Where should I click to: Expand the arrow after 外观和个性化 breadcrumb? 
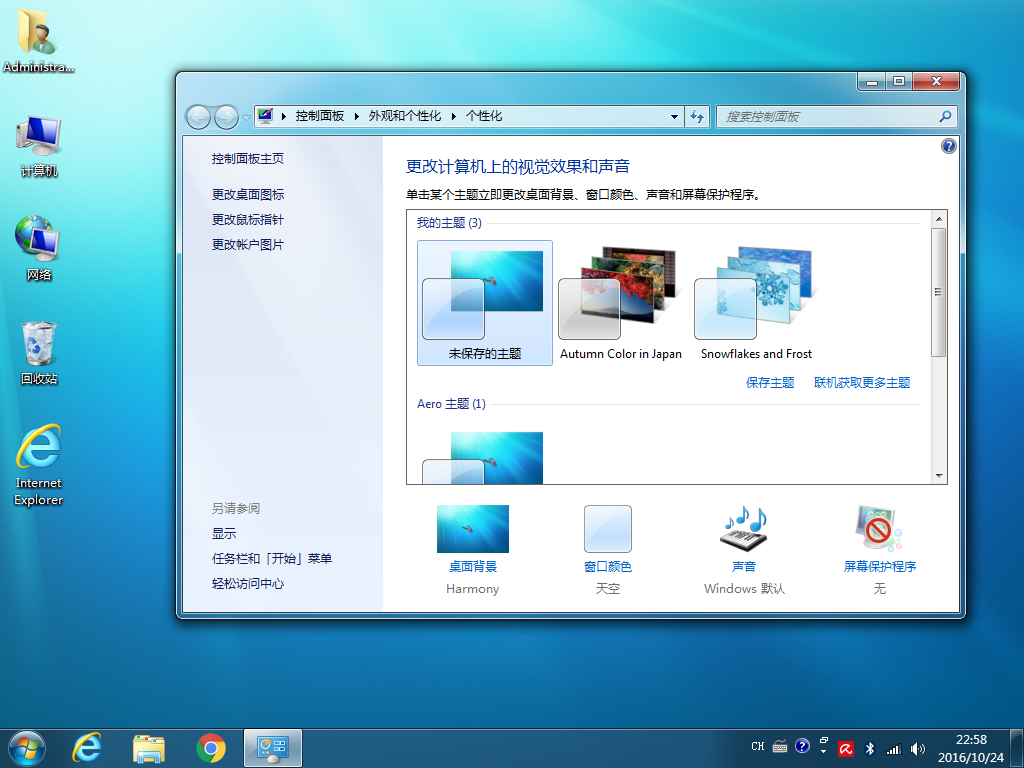point(453,116)
